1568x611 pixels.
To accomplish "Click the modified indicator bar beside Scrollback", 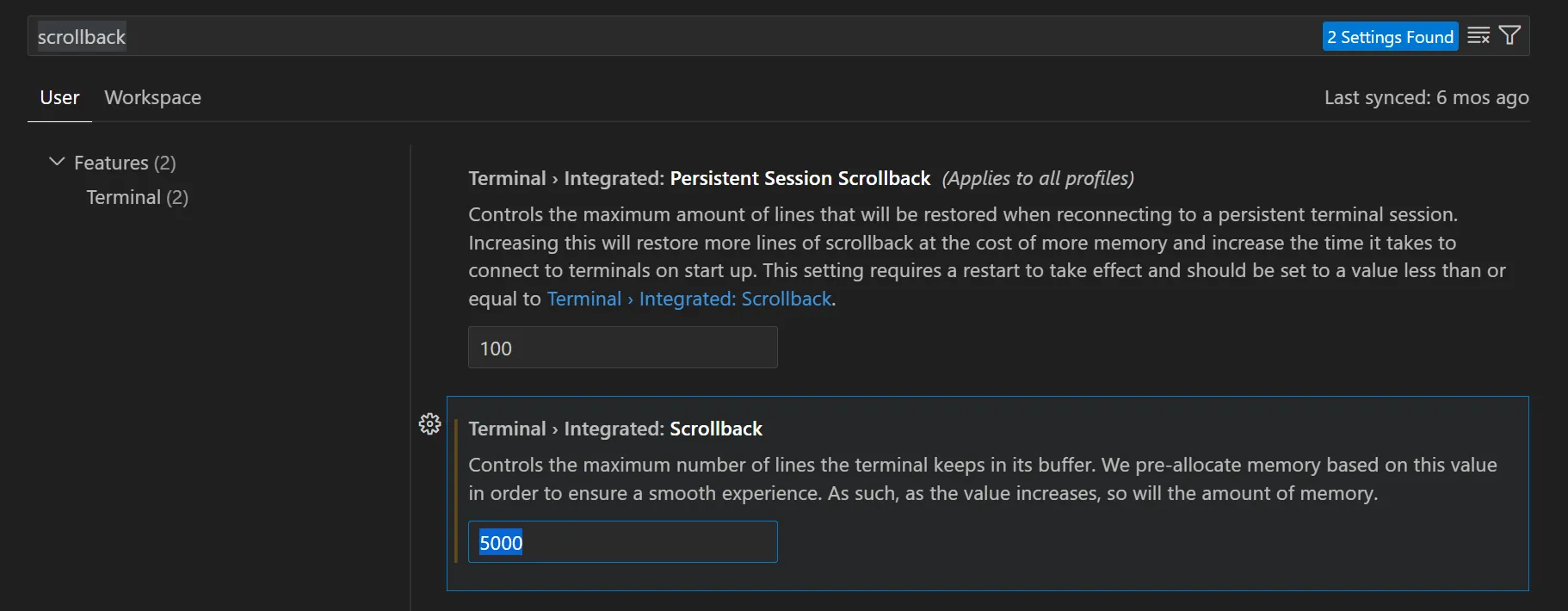I will click(x=456, y=491).
